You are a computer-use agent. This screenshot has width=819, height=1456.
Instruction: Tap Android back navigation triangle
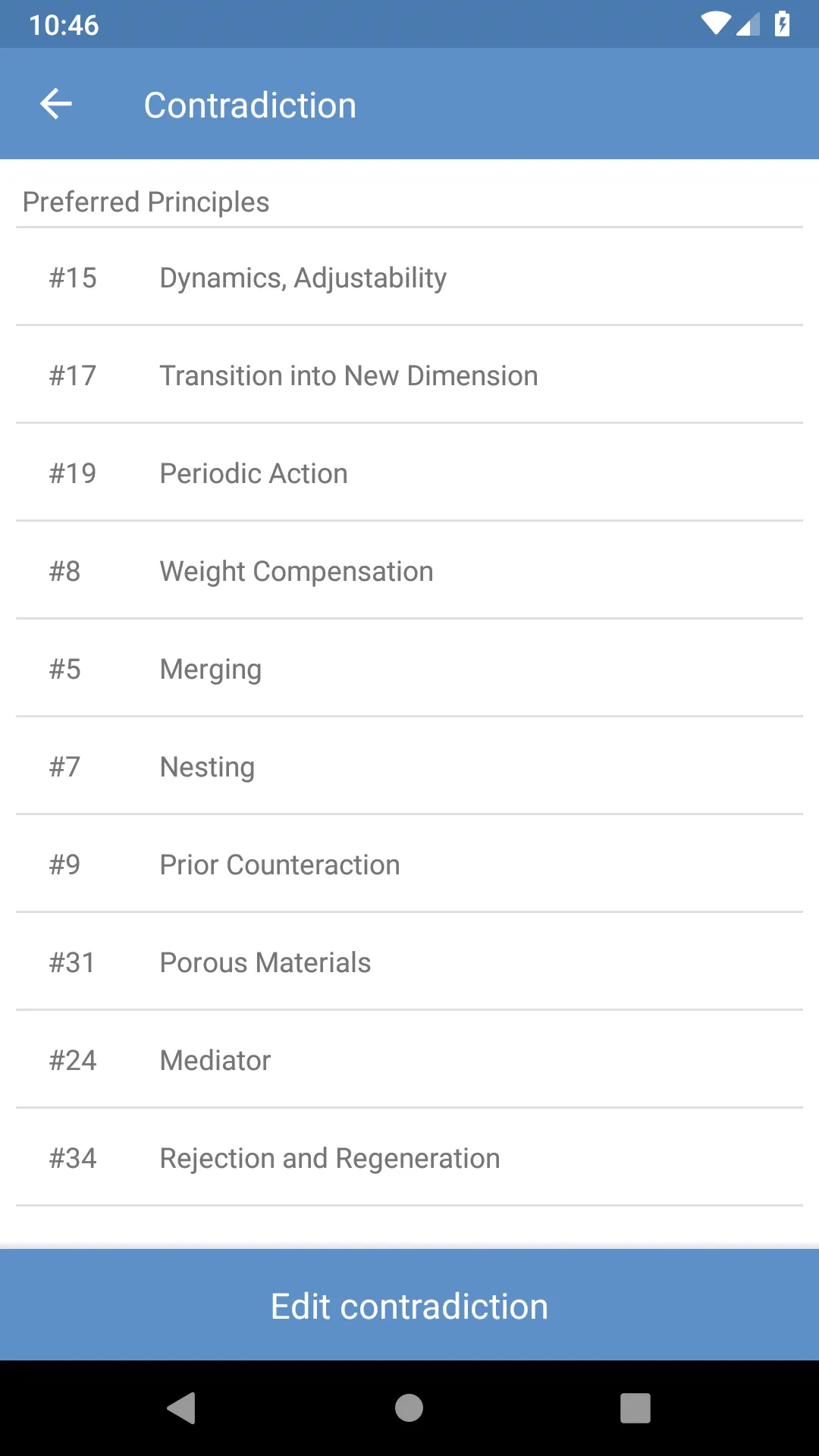tap(182, 1408)
